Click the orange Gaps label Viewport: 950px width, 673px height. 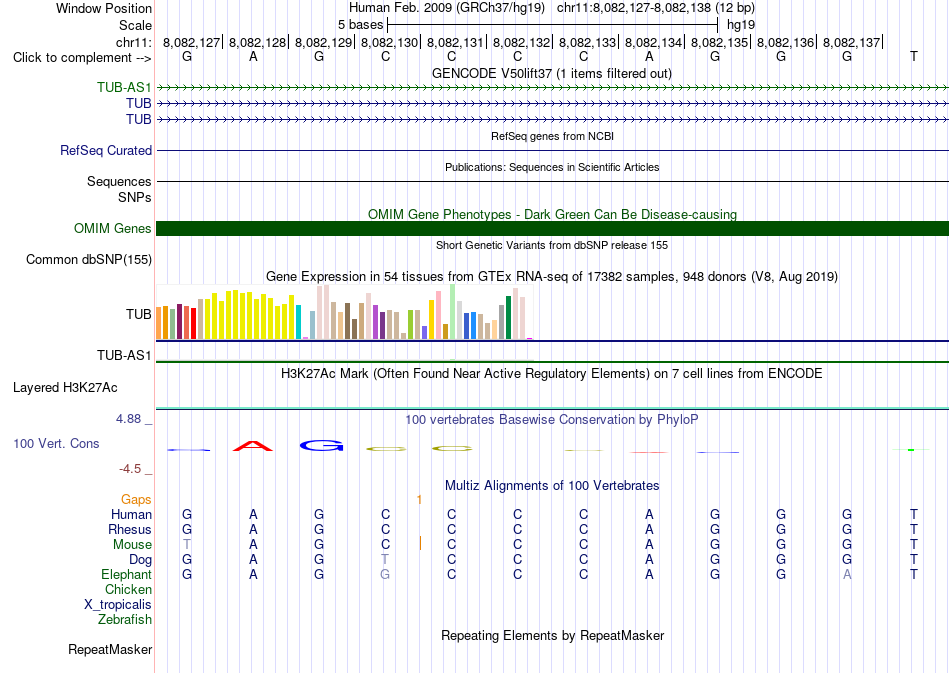click(136, 499)
